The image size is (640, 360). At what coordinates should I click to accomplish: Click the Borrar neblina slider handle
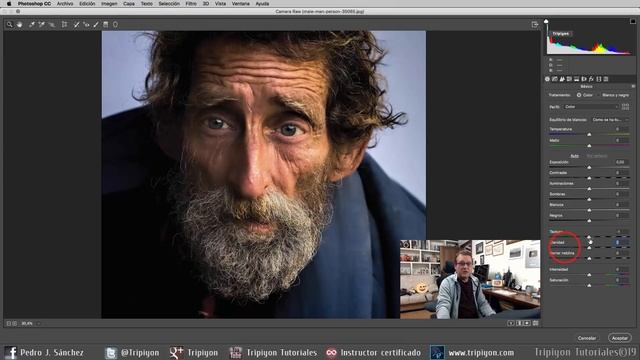click(x=589, y=258)
